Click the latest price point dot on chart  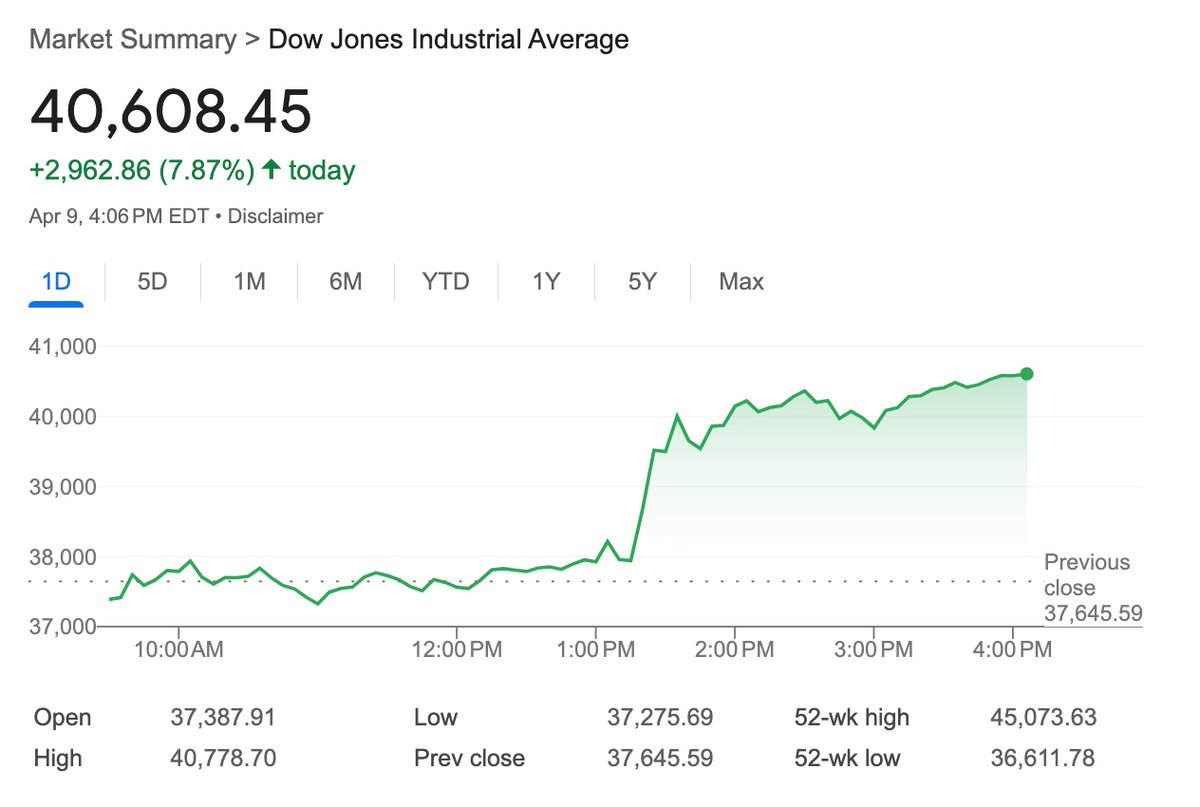pyautogui.click(x=1026, y=374)
